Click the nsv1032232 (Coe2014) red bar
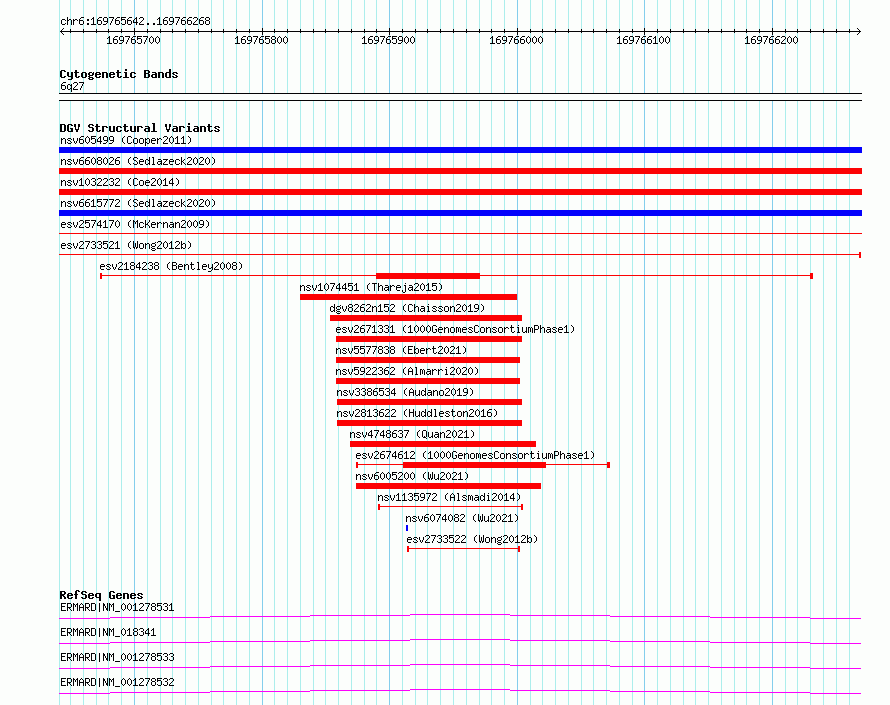Screen dimensions: 890x705 (x=460, y=192)
